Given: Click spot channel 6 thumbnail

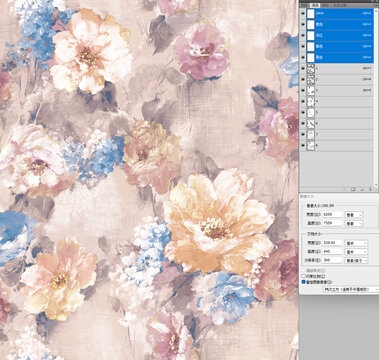Looking at the screenshot, I should [x=311, y=124].
